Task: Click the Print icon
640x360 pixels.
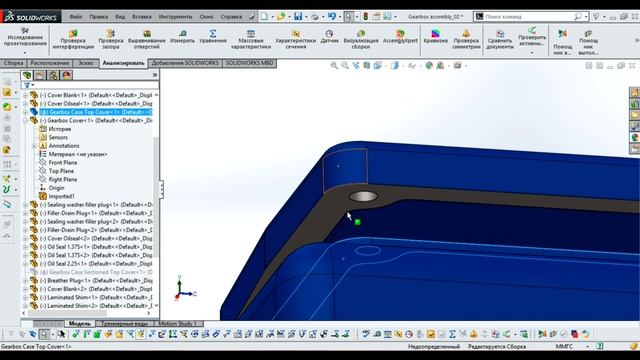Action: click(x=315, y=16)
